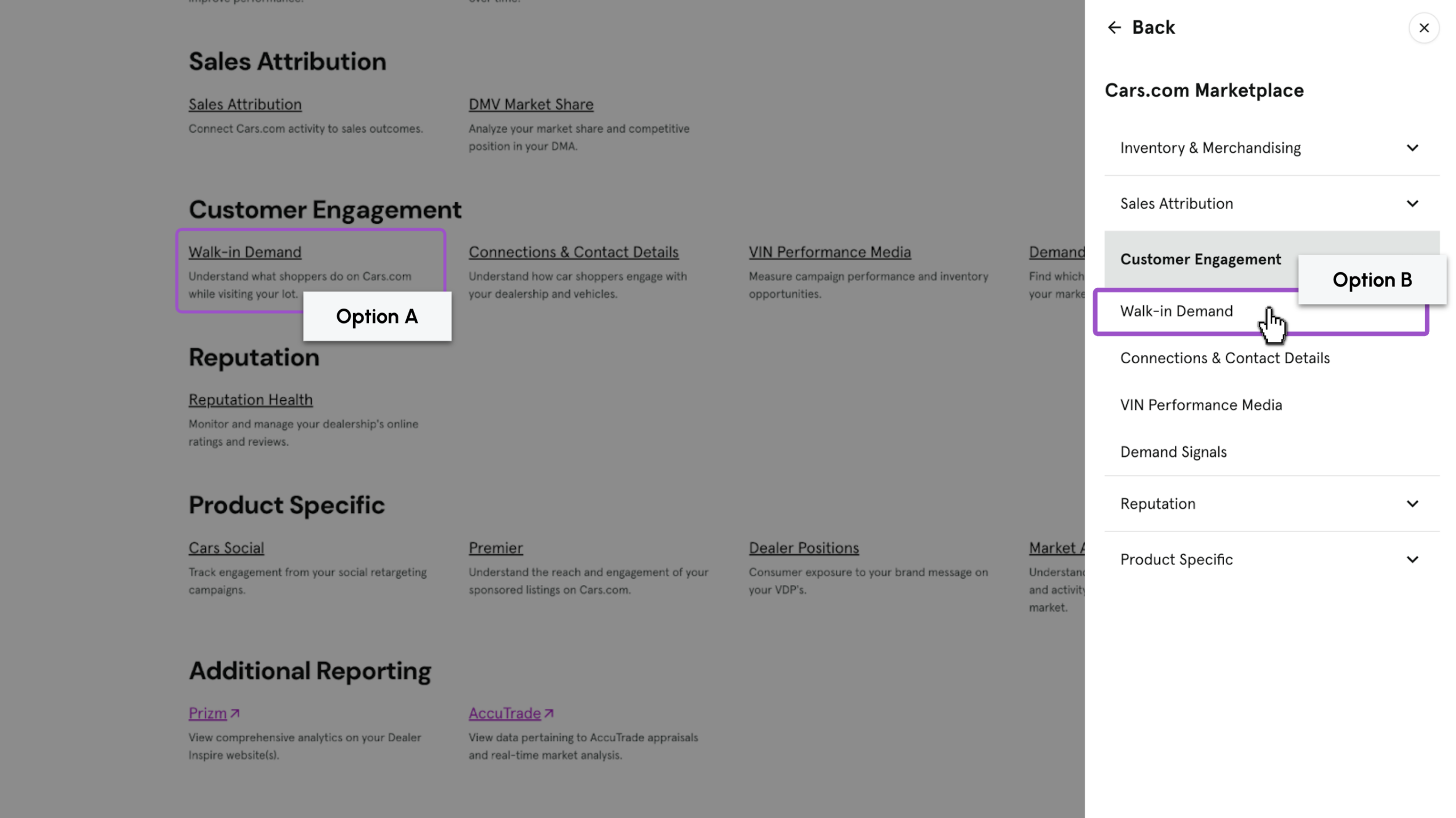Open the Prizm external link

pyautogui.click(x=208, y=713)
